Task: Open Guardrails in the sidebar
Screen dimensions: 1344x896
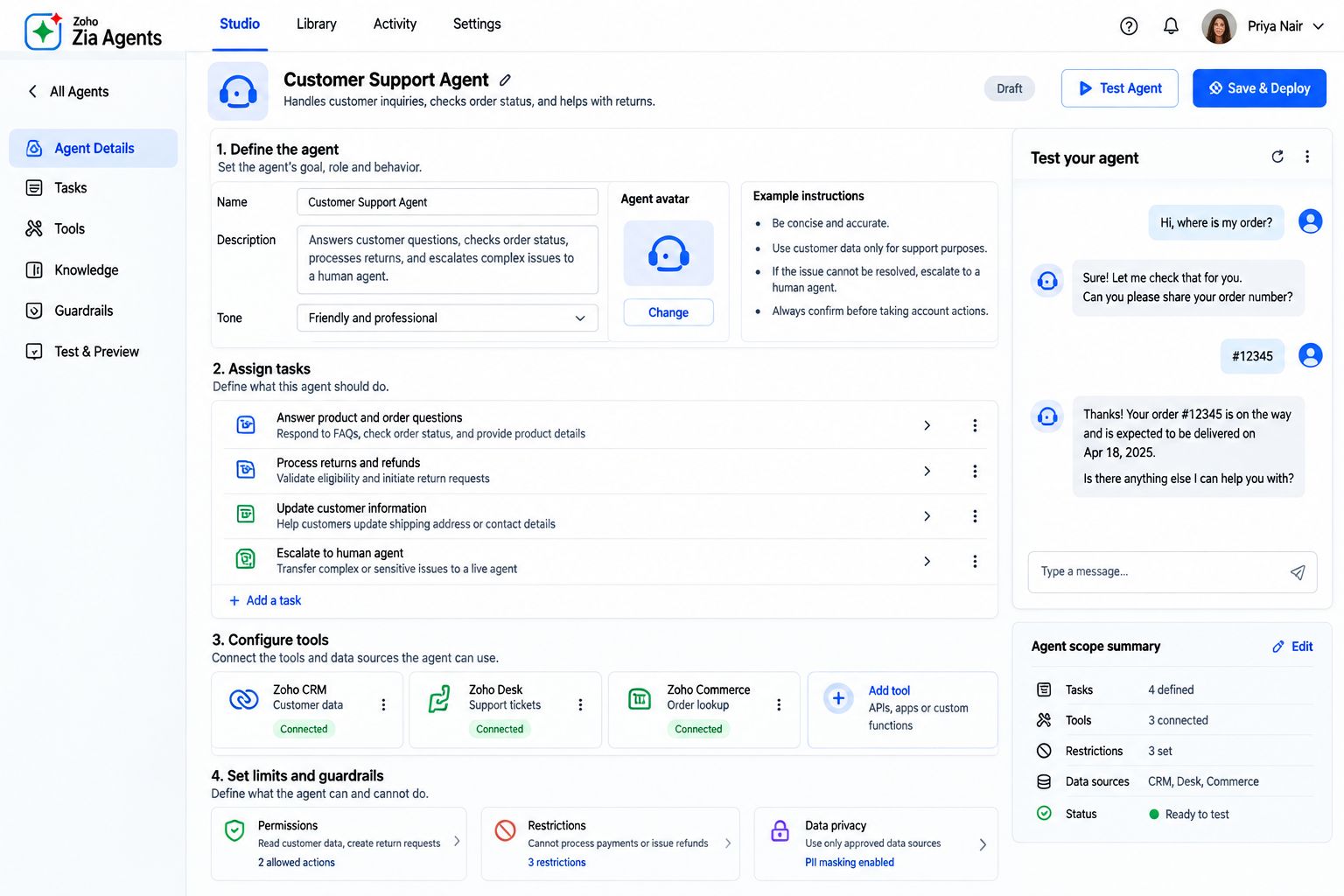Action: [x=93, y=311]
